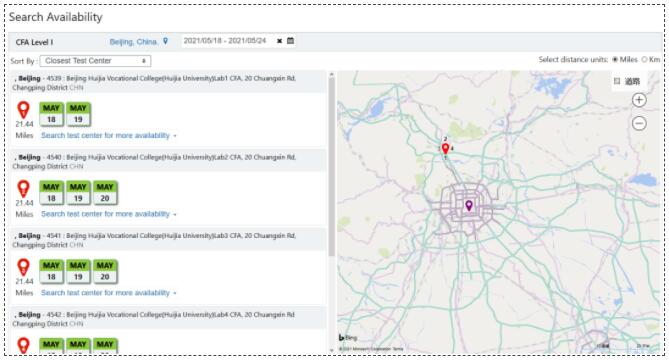Click the Terms link in the map footer
The image size is (669, 360).
[398, 349]
